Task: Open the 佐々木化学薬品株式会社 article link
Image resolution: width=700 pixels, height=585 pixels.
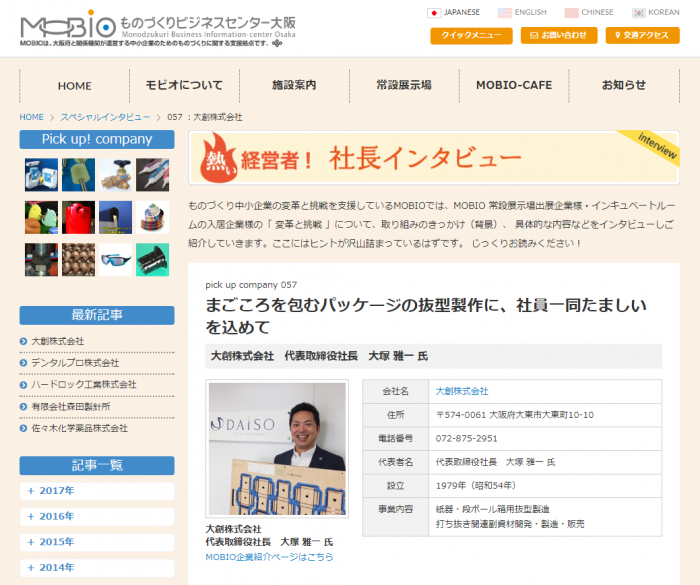Action: tap(79, 428)
